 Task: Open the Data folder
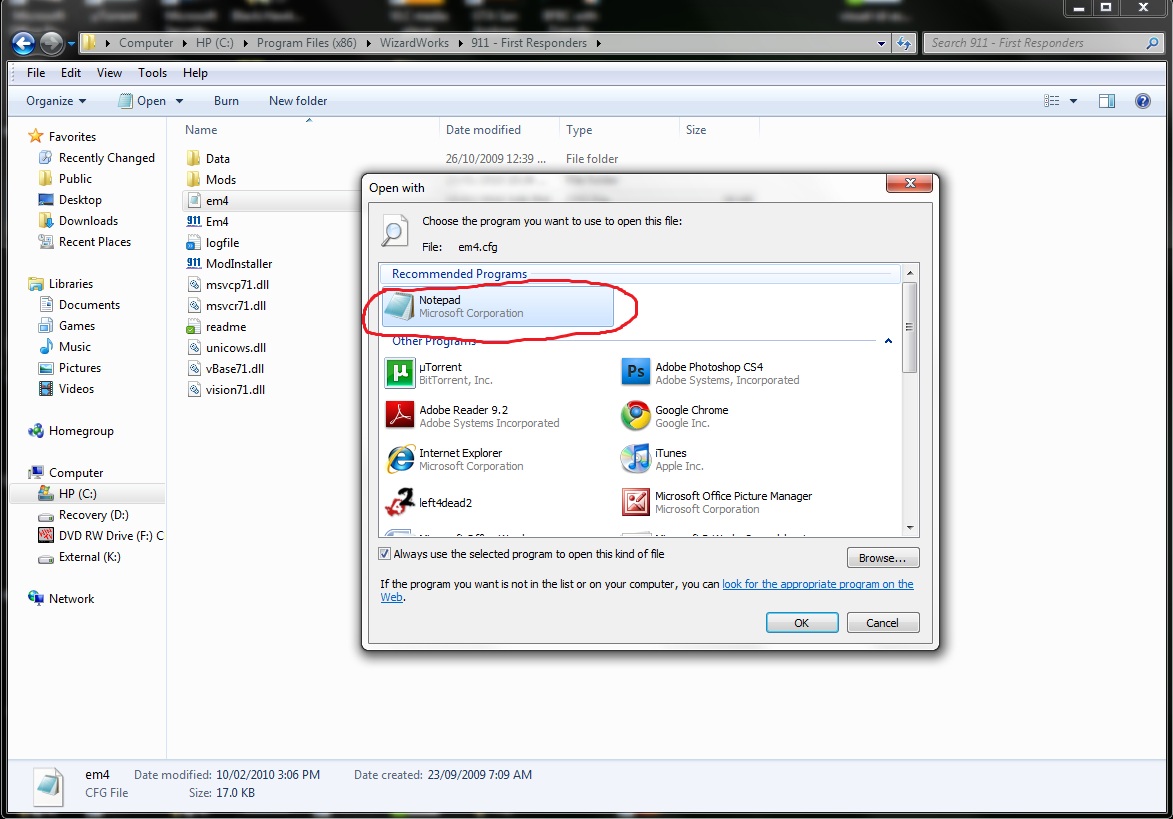[x=207, y=159]
